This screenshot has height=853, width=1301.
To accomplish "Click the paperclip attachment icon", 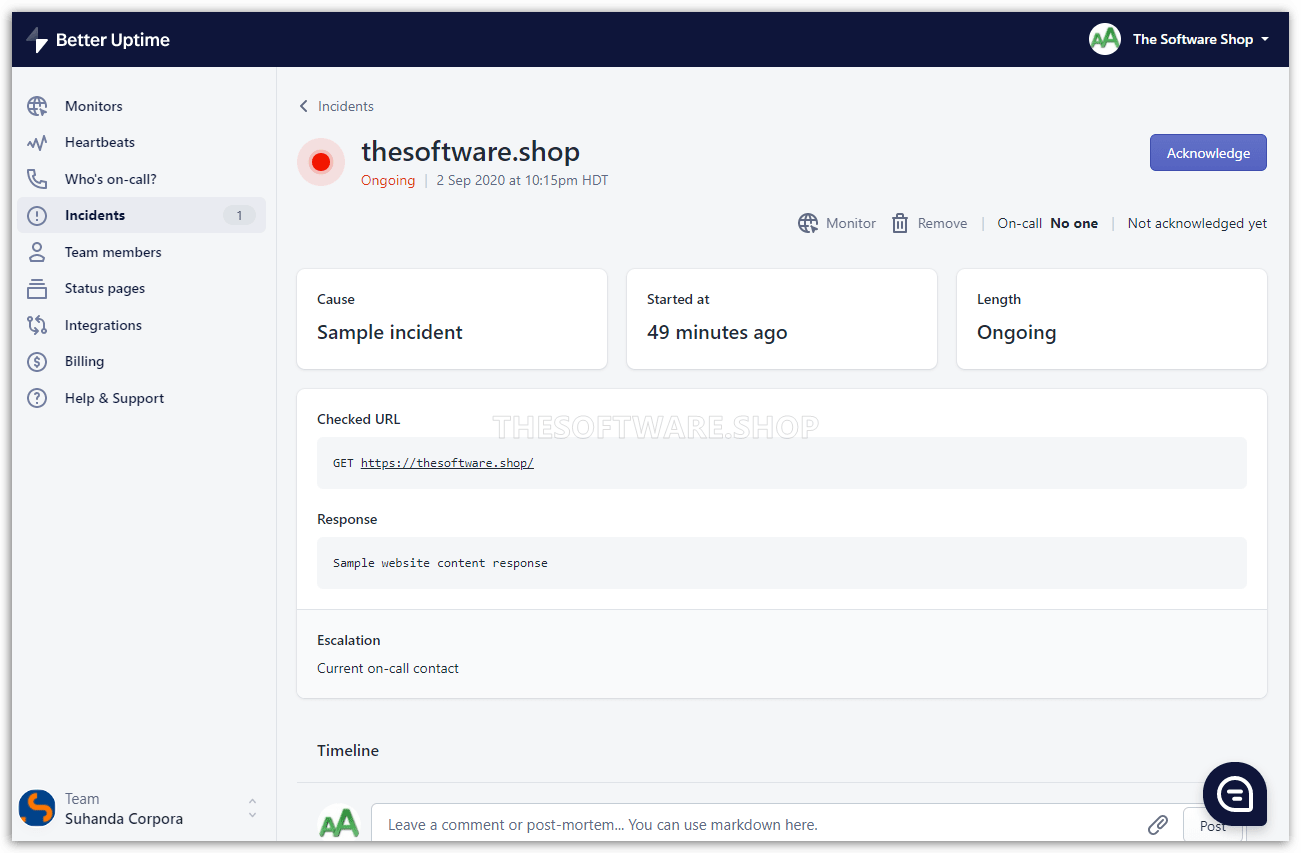I will [1158, 825].
